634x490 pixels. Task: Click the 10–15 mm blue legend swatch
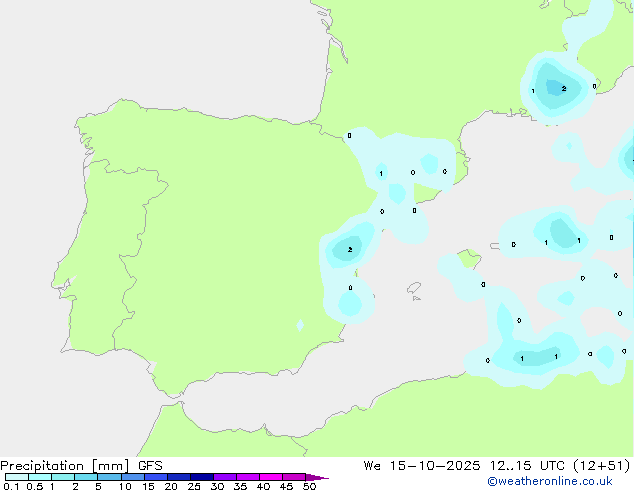(x=133, y=477)
